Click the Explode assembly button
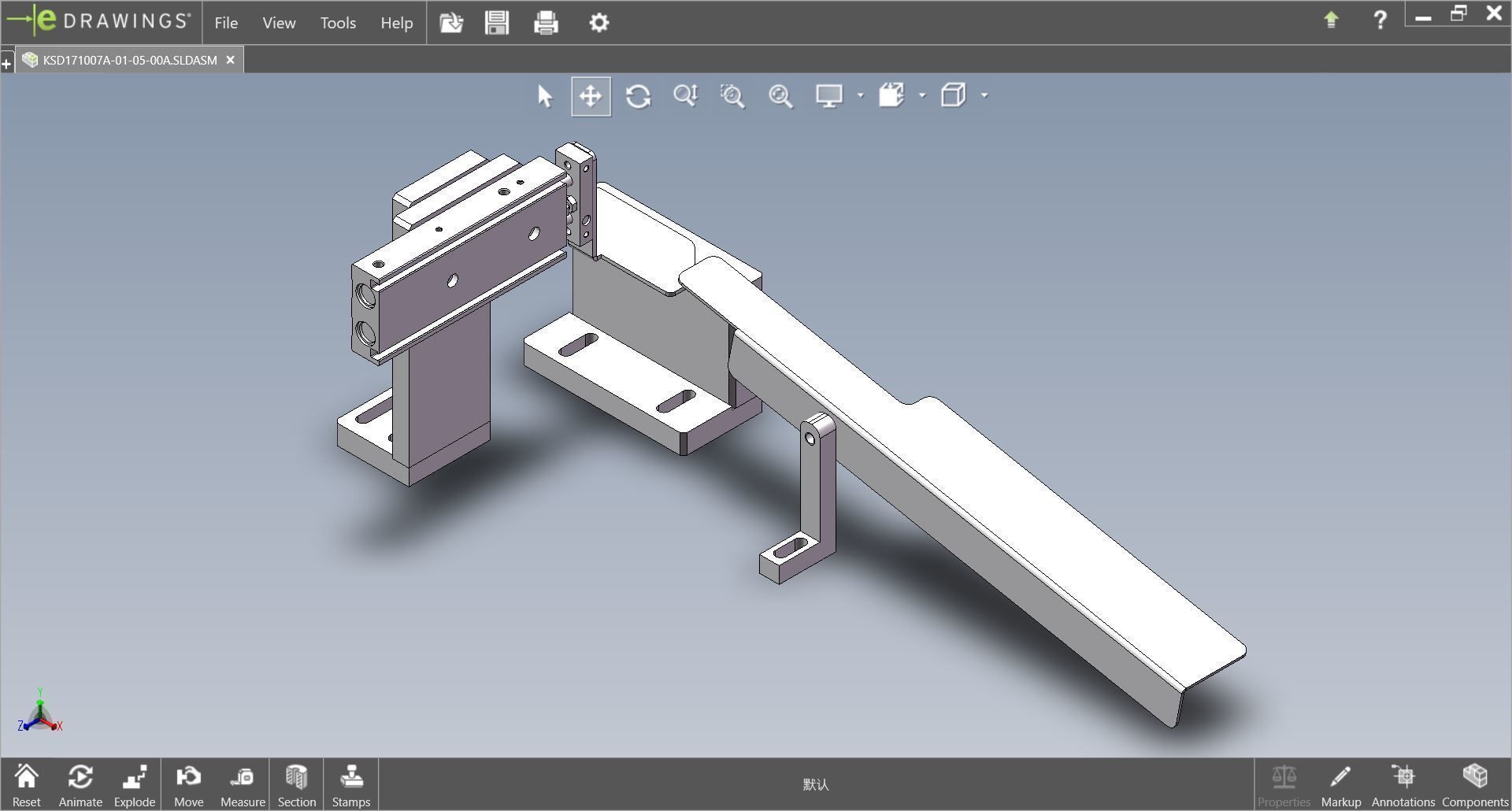 135,785
